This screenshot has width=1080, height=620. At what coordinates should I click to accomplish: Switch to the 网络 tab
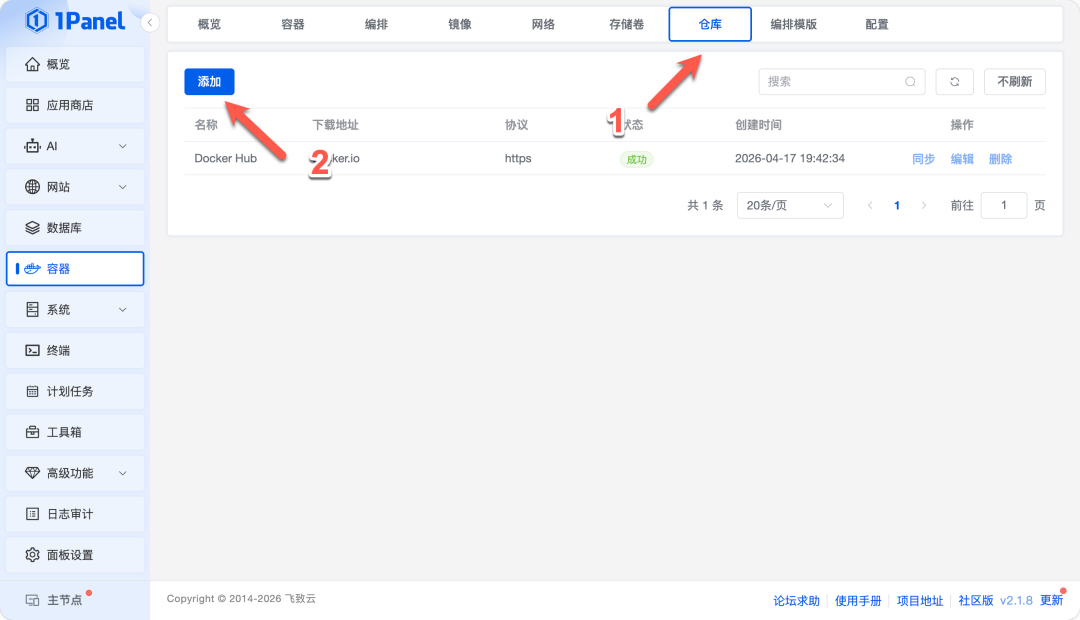[x=543, y=24]
